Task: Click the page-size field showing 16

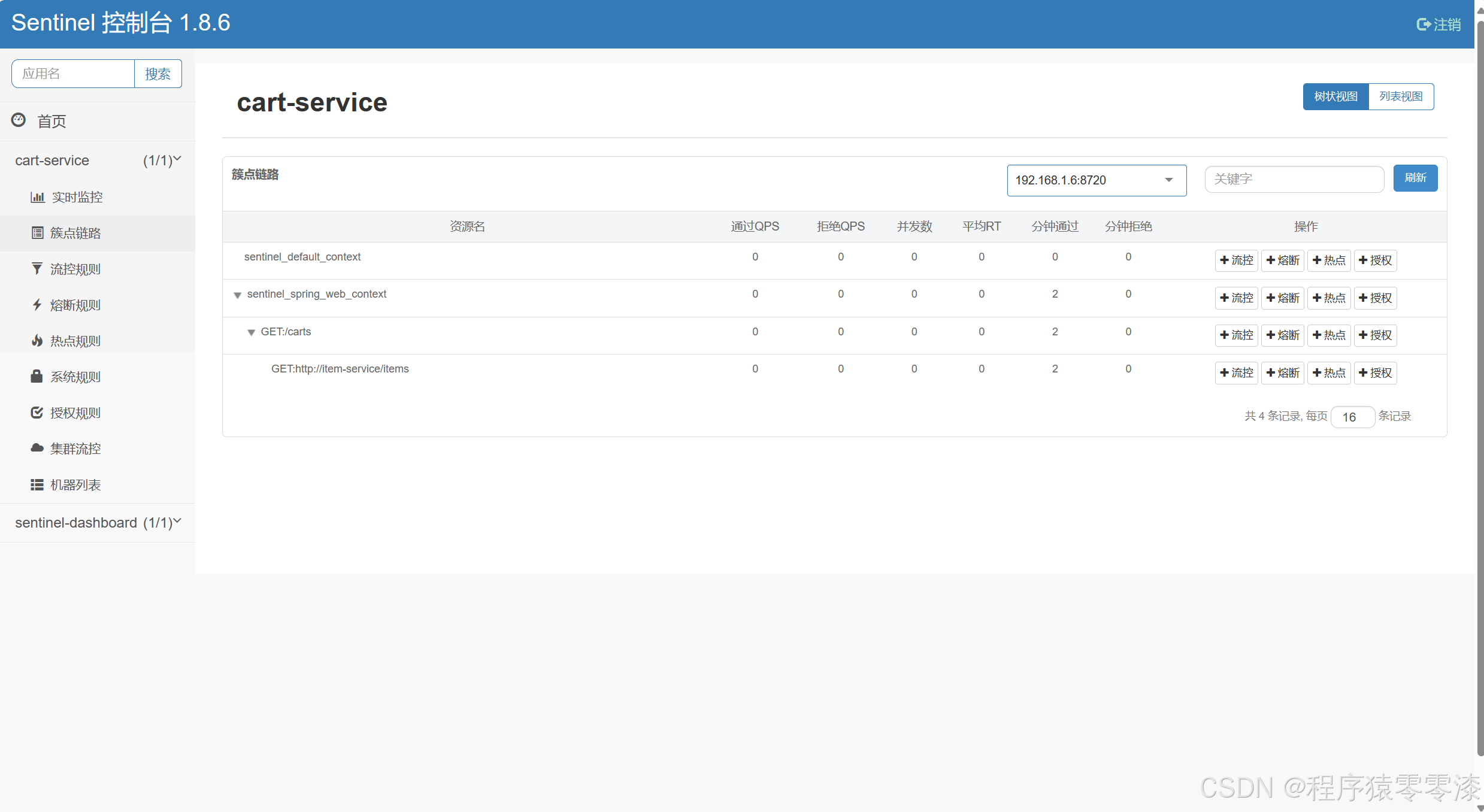Action: (1352, 417)
